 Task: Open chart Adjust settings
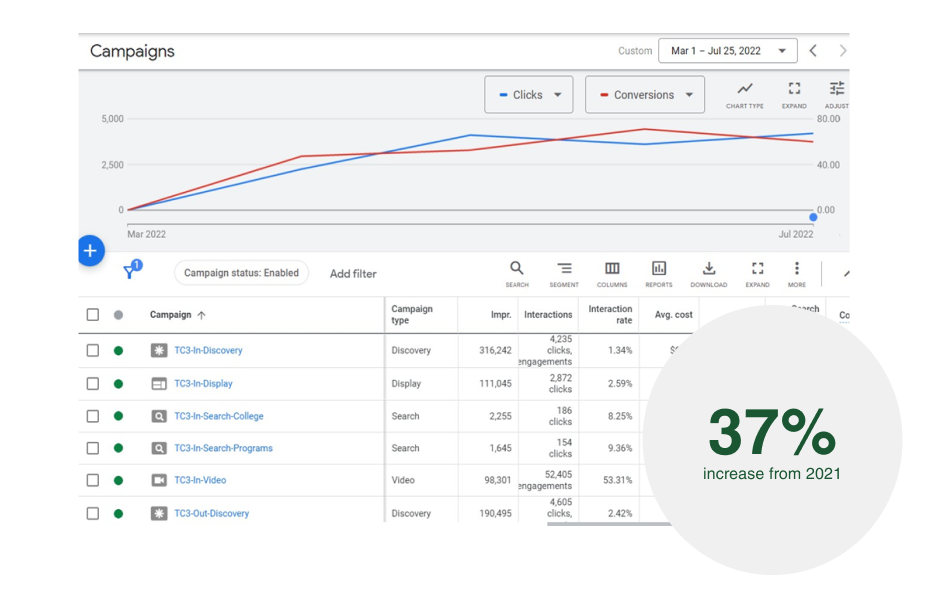tap(837, 95)
